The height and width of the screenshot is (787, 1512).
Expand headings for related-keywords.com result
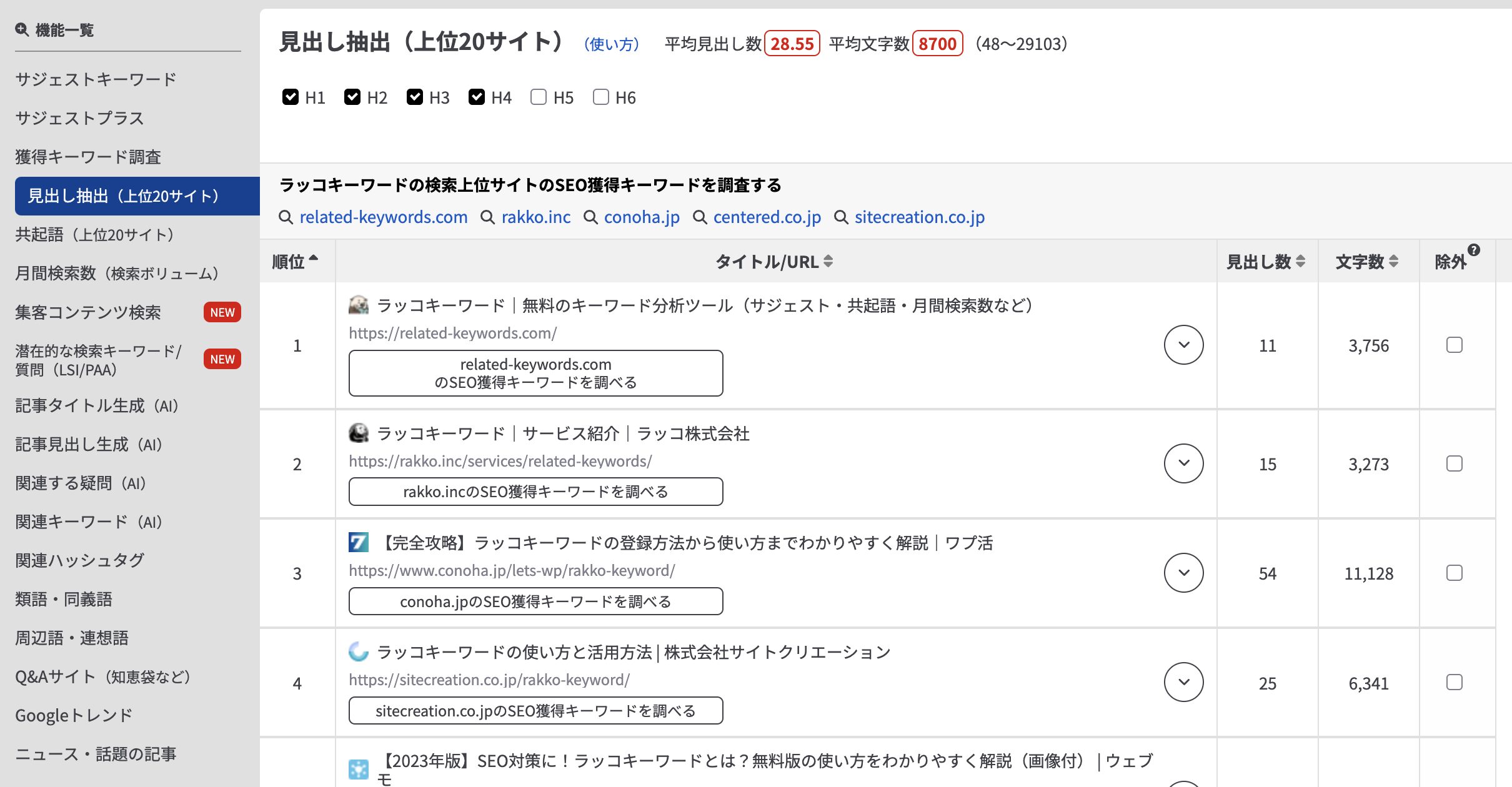[1184, 345]
